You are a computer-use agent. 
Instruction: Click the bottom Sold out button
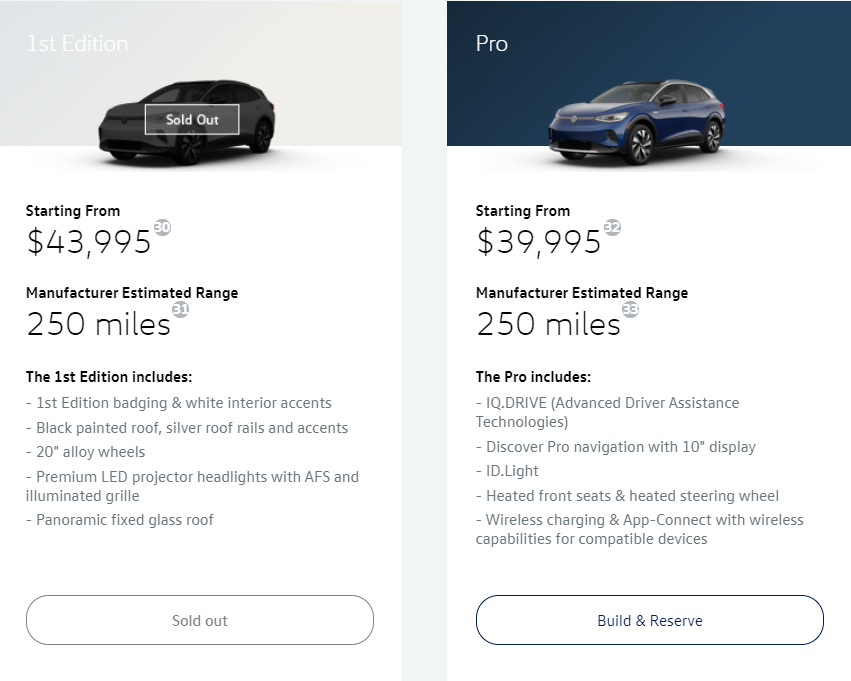point(200,620)
